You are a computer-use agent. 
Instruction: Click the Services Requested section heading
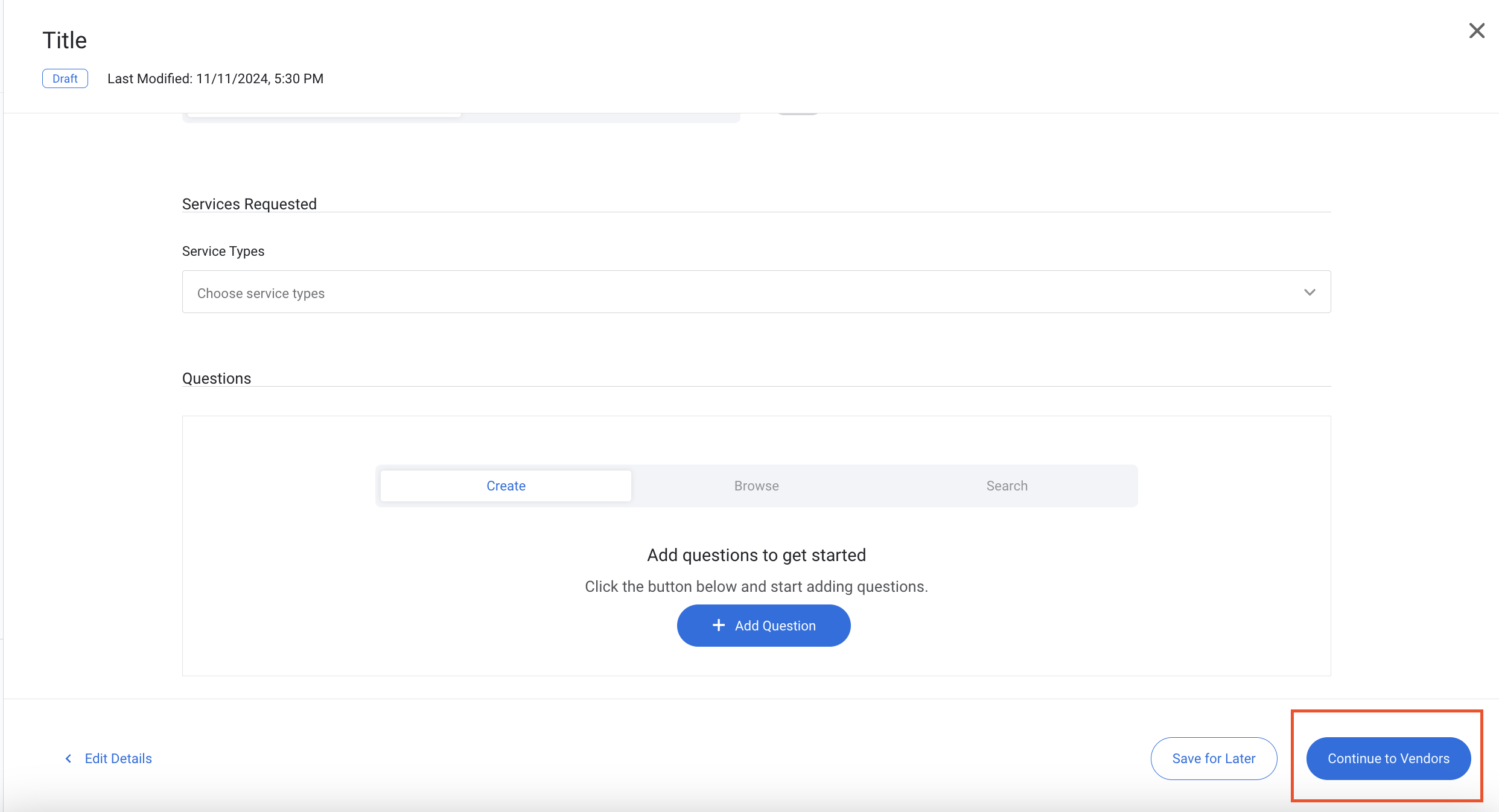coord(249,204)
